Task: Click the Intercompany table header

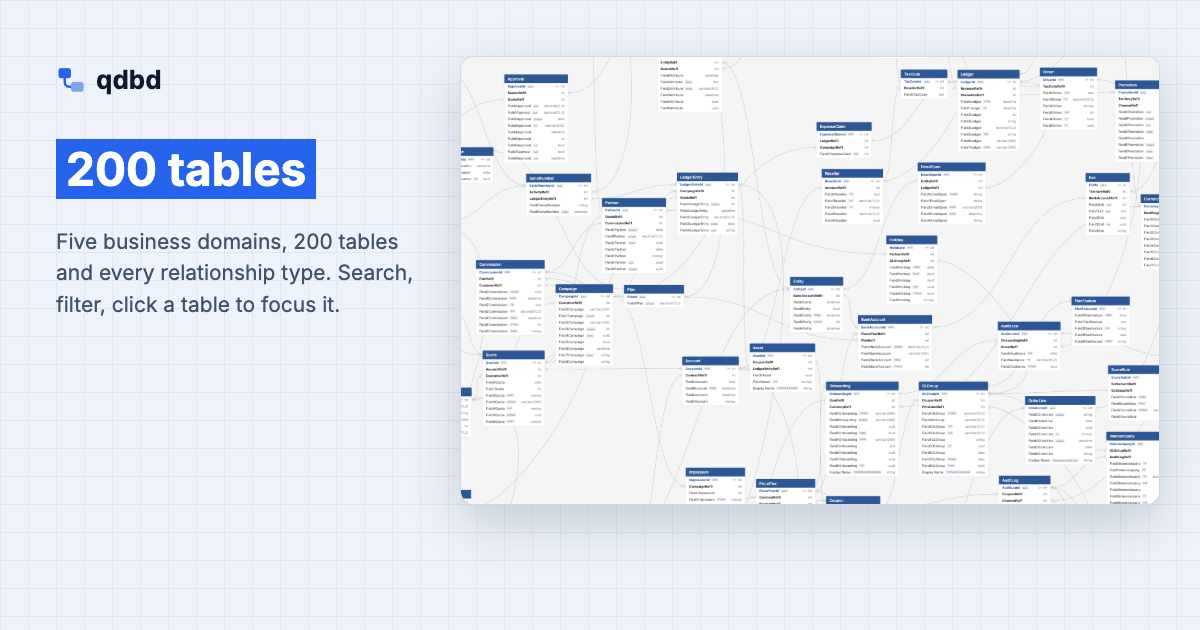Action: click(1134, 436)
